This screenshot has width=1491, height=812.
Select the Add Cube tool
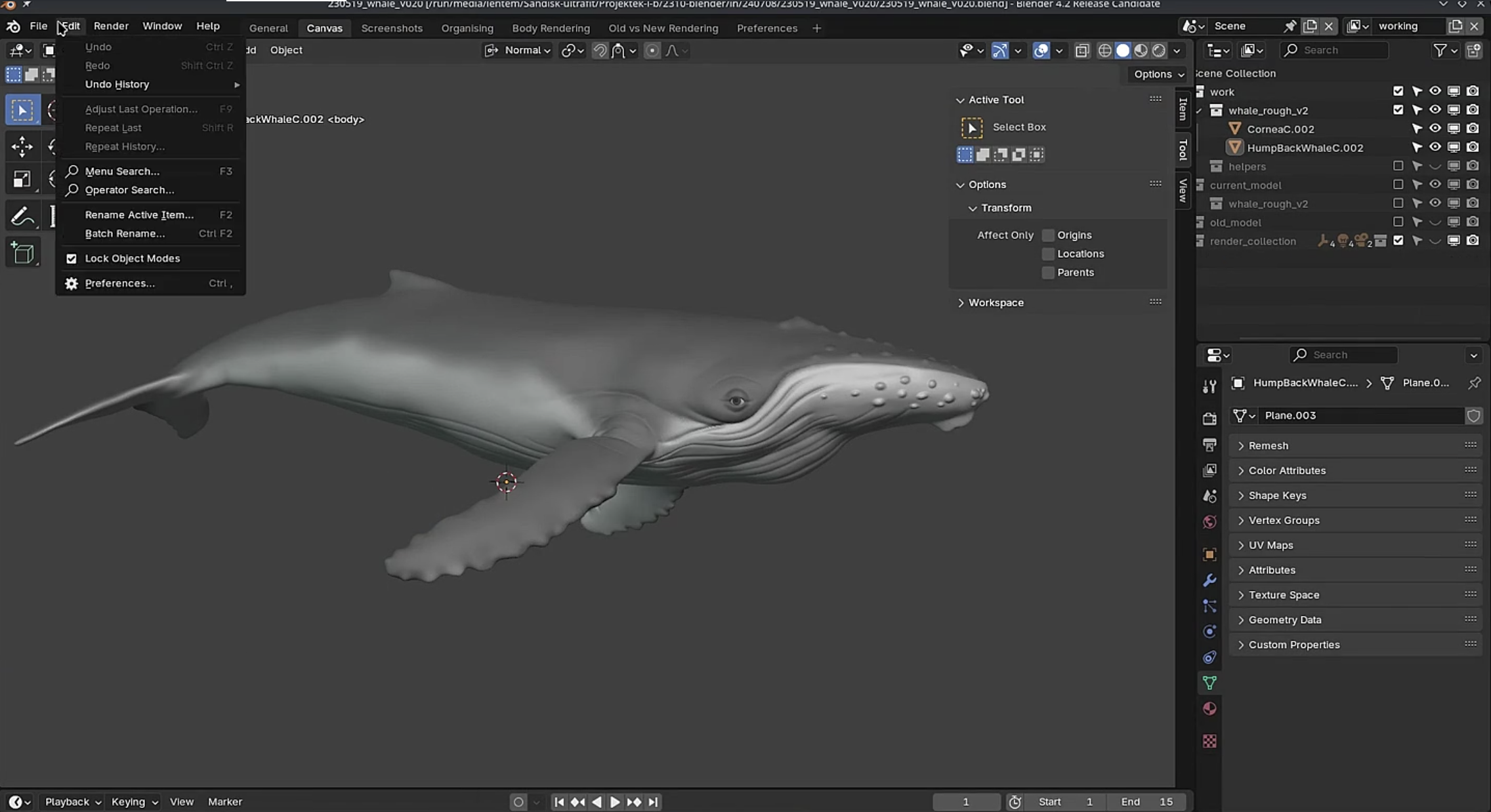[22, 253]
